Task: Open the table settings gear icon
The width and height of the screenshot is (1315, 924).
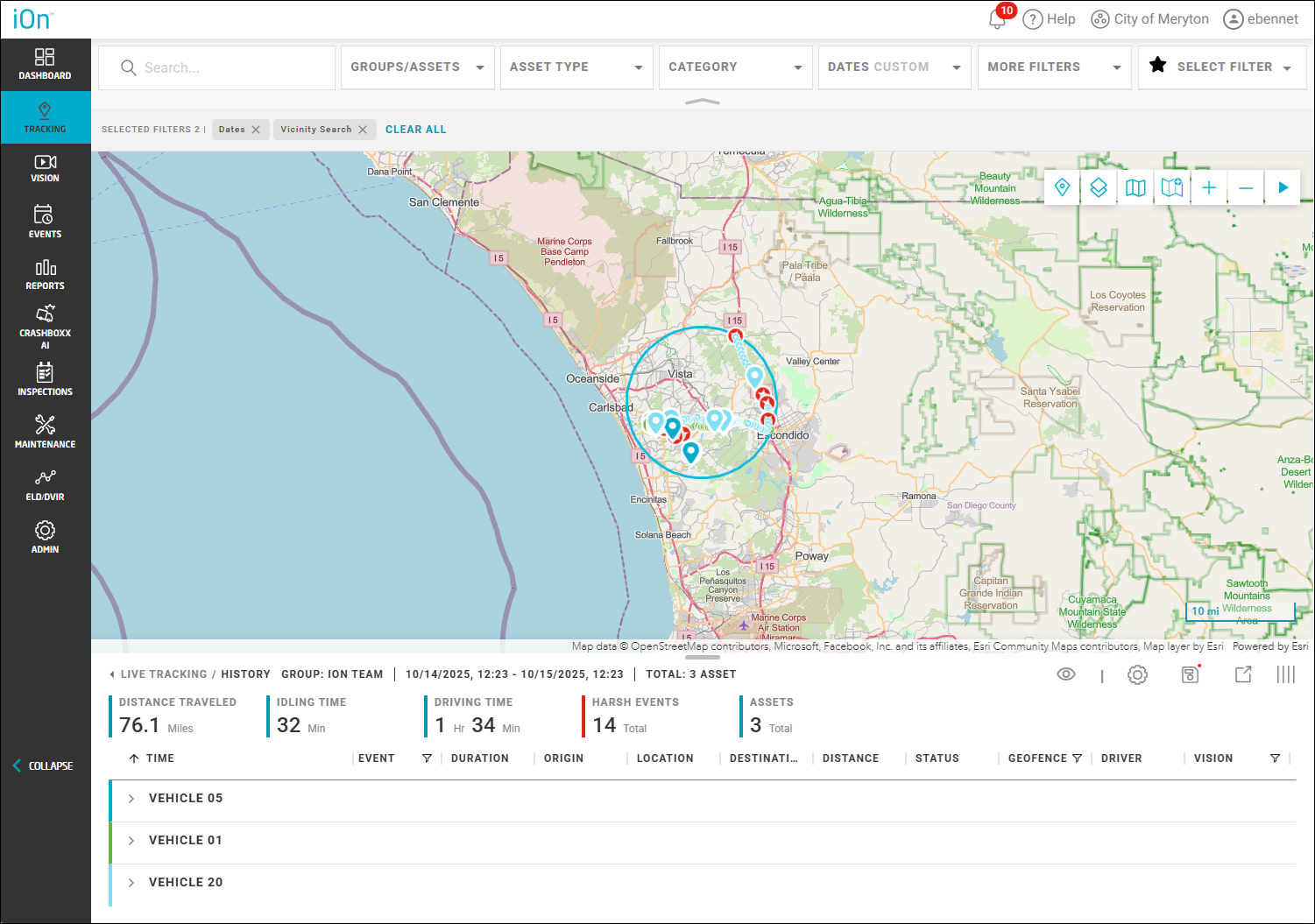Action: pos(1137,674)
